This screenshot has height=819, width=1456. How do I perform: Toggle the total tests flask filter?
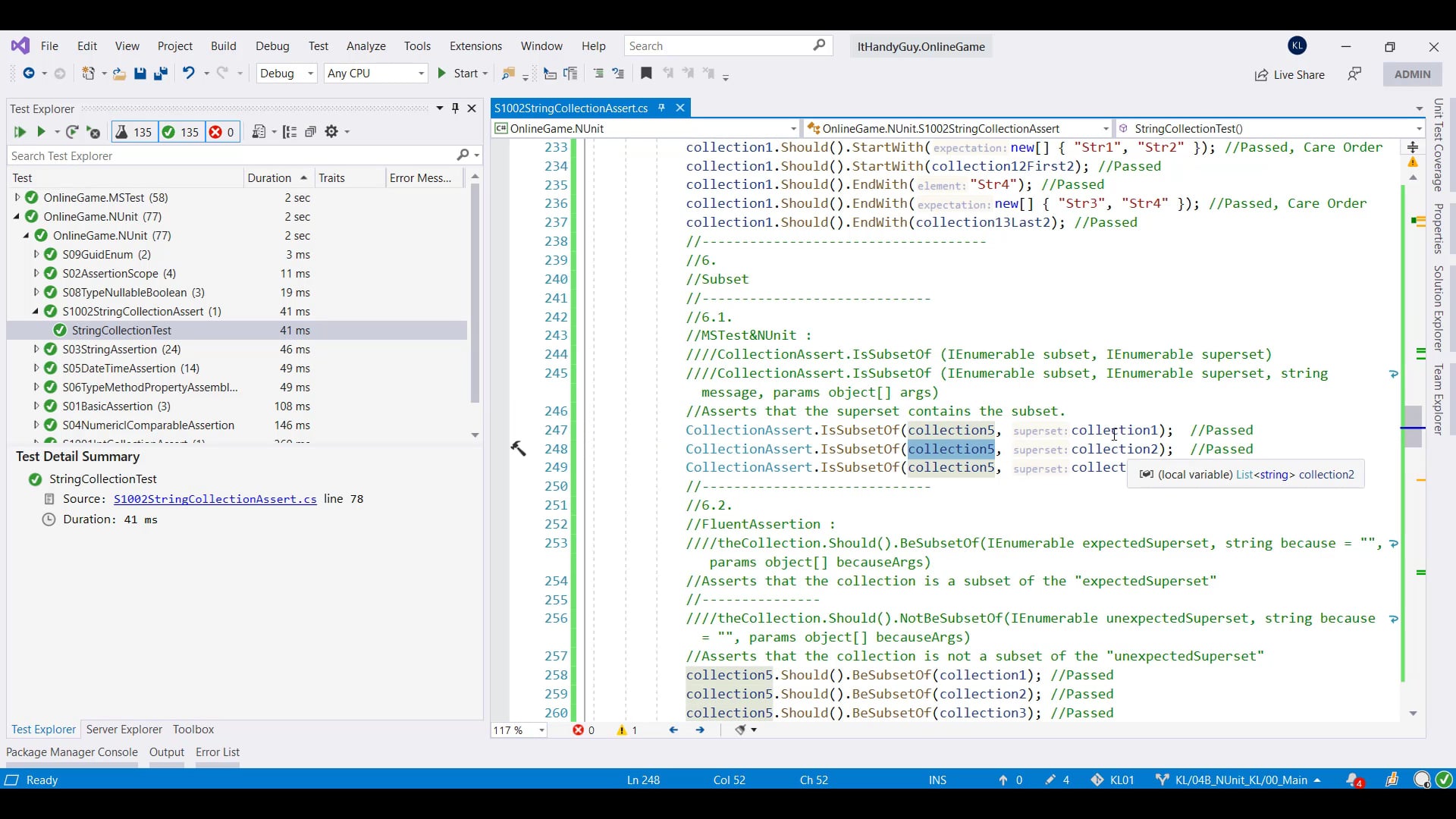pos(133,132)
